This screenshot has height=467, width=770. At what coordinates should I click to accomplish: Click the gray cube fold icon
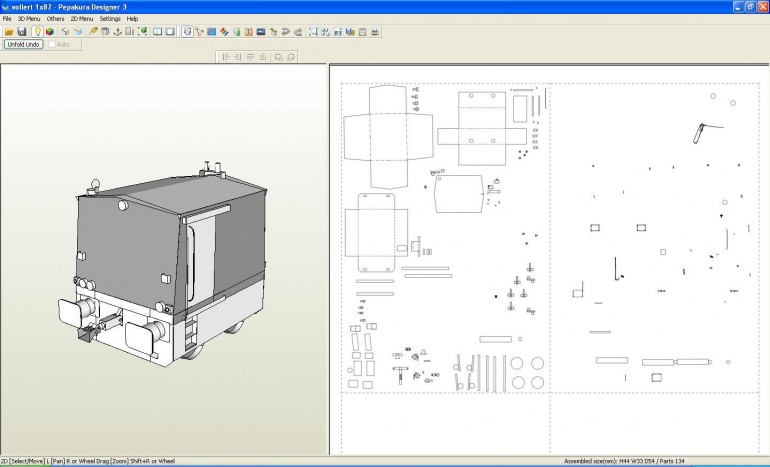tap(65, 32)
